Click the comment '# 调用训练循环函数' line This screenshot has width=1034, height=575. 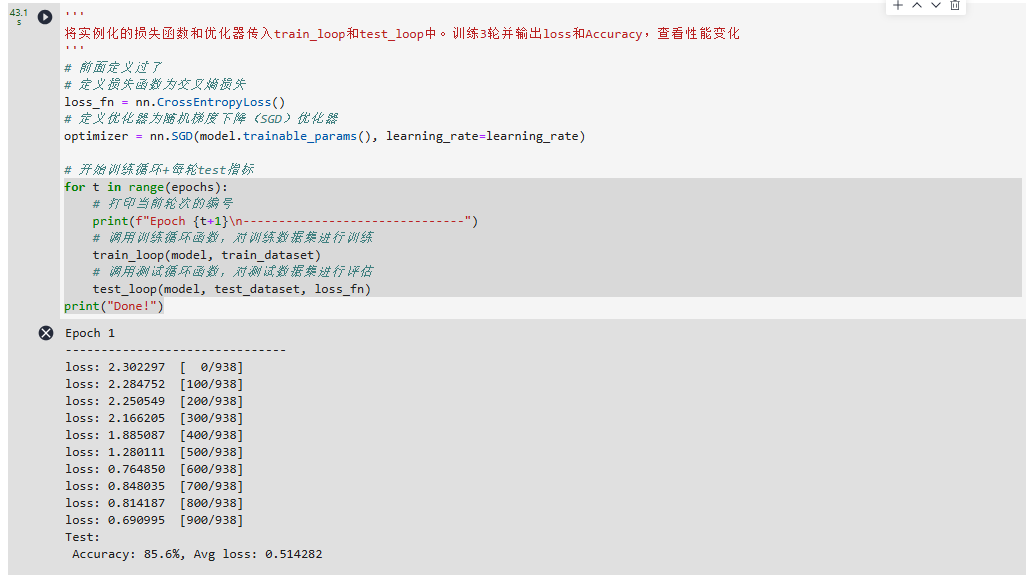click(x=233, y=238)
